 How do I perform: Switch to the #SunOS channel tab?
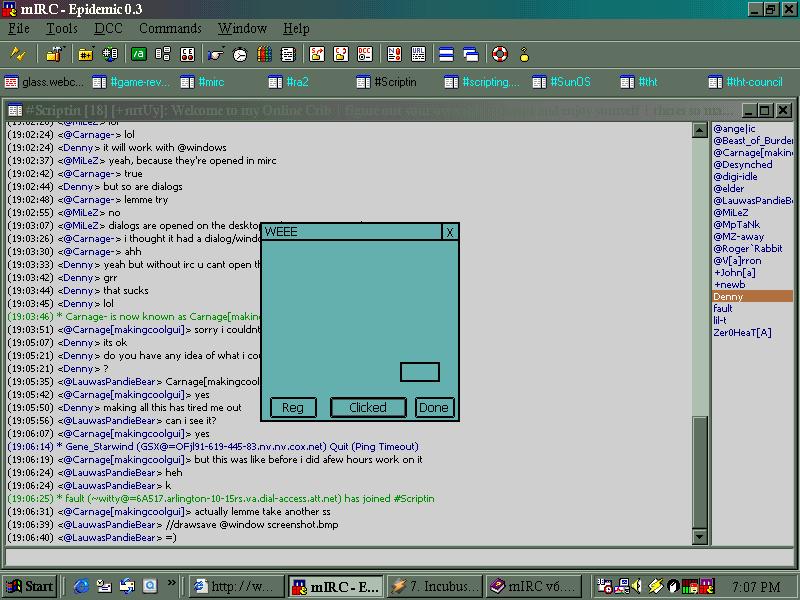pyautogui.click(x=562, y=82)
